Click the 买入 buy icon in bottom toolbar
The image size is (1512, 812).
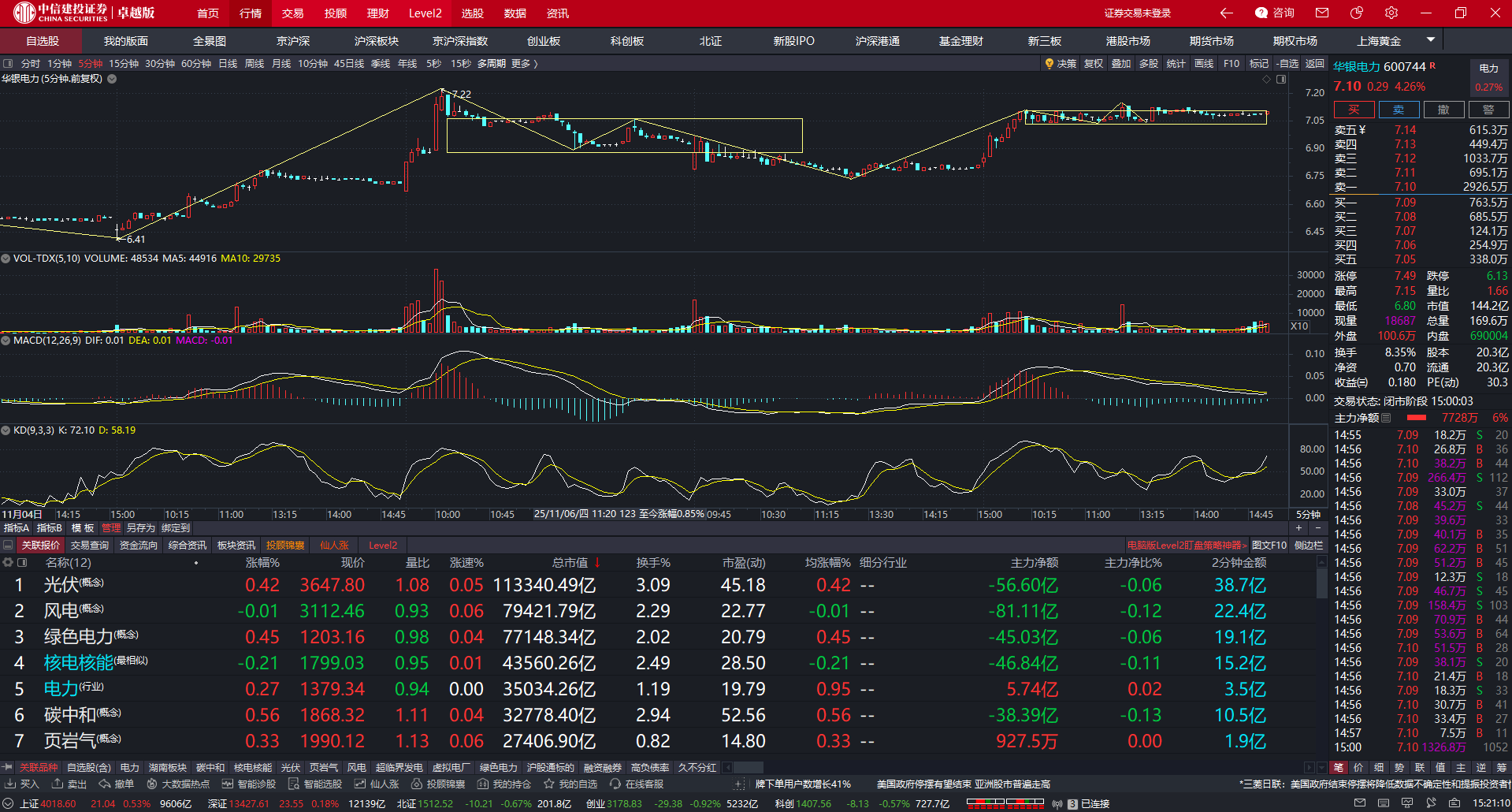22,784
